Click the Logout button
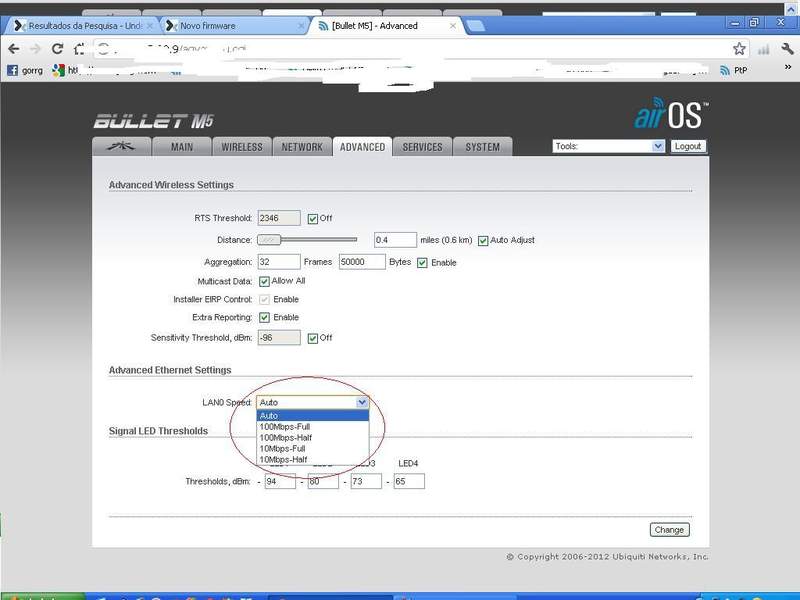Image resolution: width=800 pixels, height=600 pixels. pos(688,146)
